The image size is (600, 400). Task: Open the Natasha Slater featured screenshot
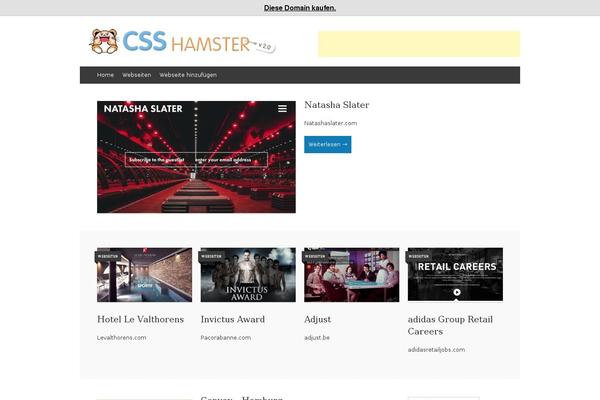tap(196, 157)
